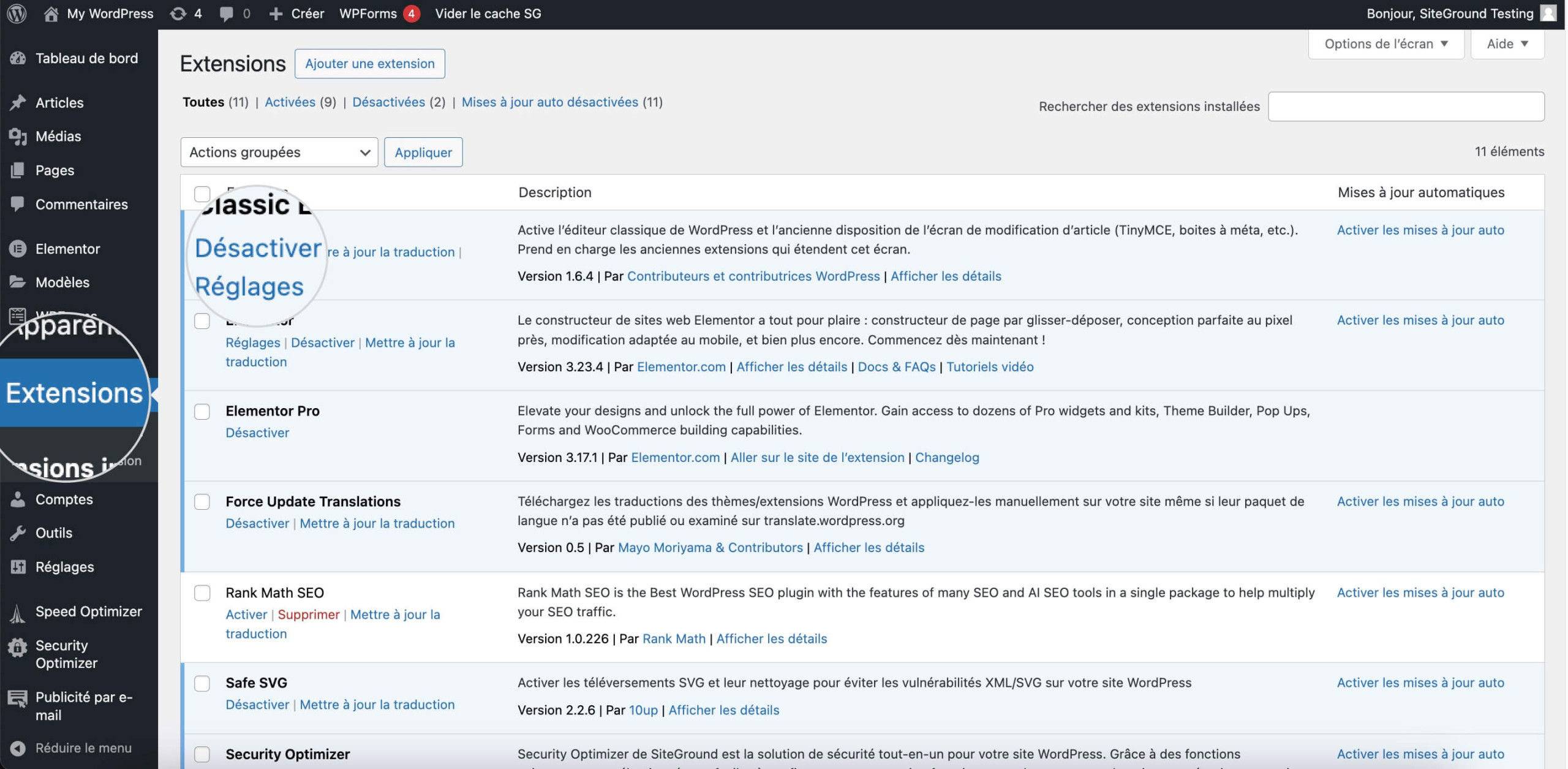This screenshot has height=769, width=1568.
Task: Tick the select-all checkbox in table header
Action: coord(202,194)
